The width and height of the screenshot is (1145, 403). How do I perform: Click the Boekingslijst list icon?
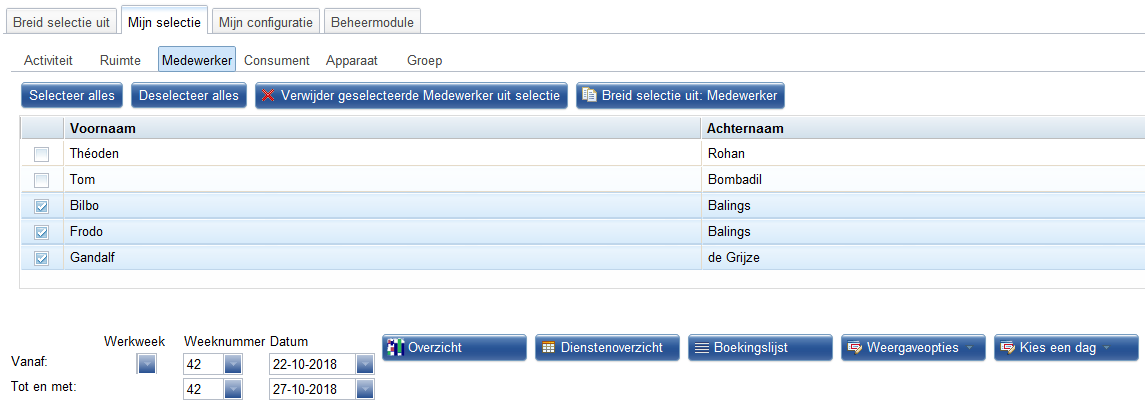click(702, 348)
